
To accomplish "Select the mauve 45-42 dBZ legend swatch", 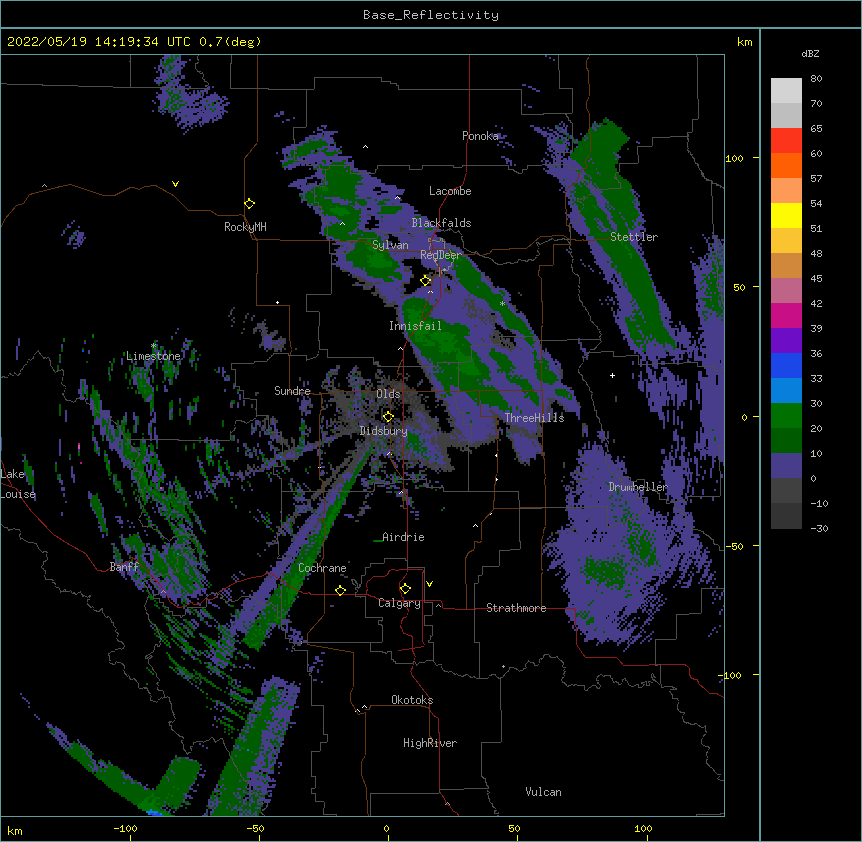I will coord(786,291).
